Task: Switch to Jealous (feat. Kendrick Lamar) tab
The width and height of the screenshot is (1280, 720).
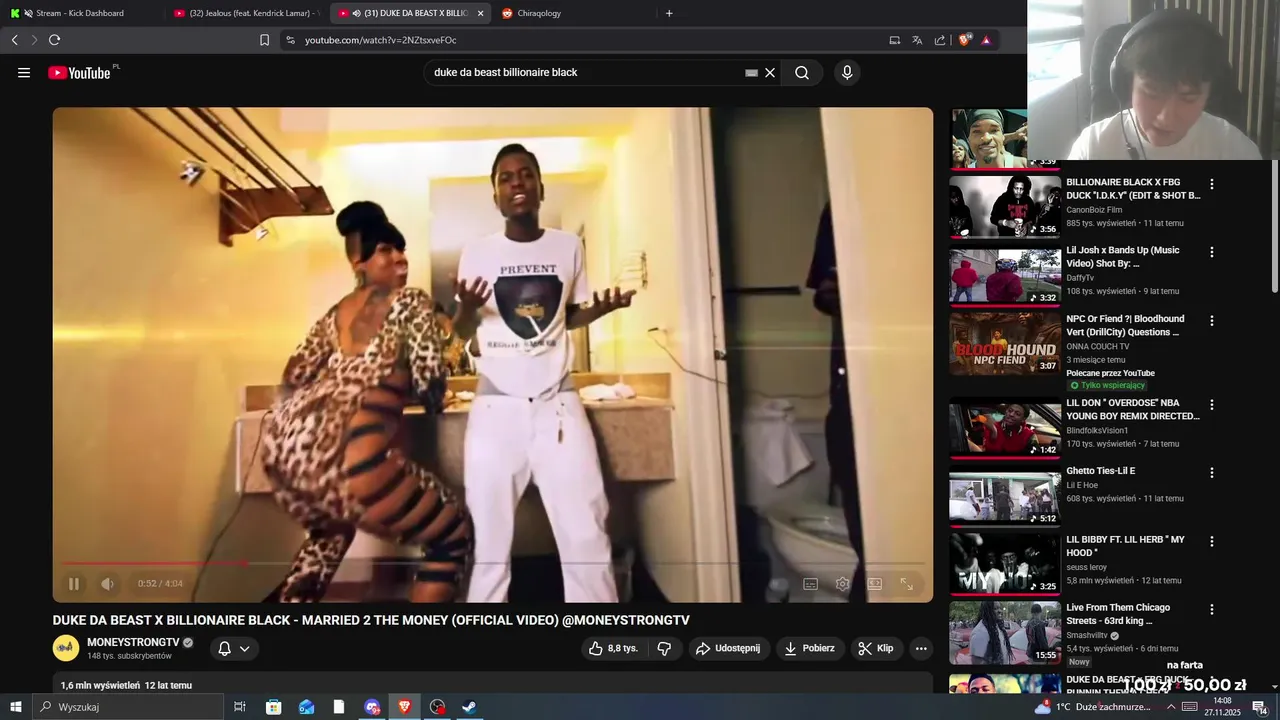Action: [x=247, y=13]
